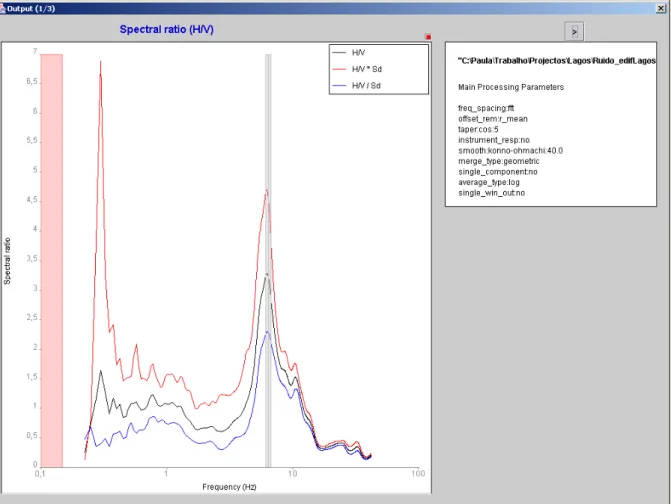Click the Frequency (Hz) axis label
This screenshot has width=671, height=504.
click(229, 487)
